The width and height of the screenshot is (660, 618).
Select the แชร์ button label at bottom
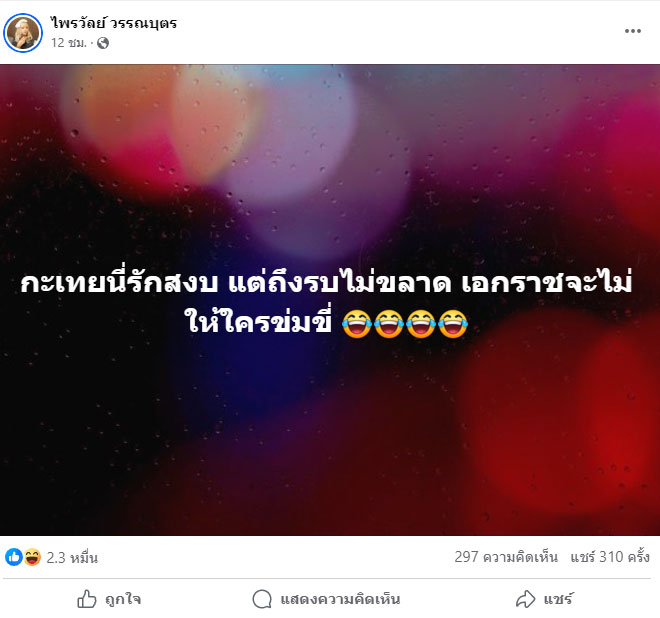(x=558, y=599)
